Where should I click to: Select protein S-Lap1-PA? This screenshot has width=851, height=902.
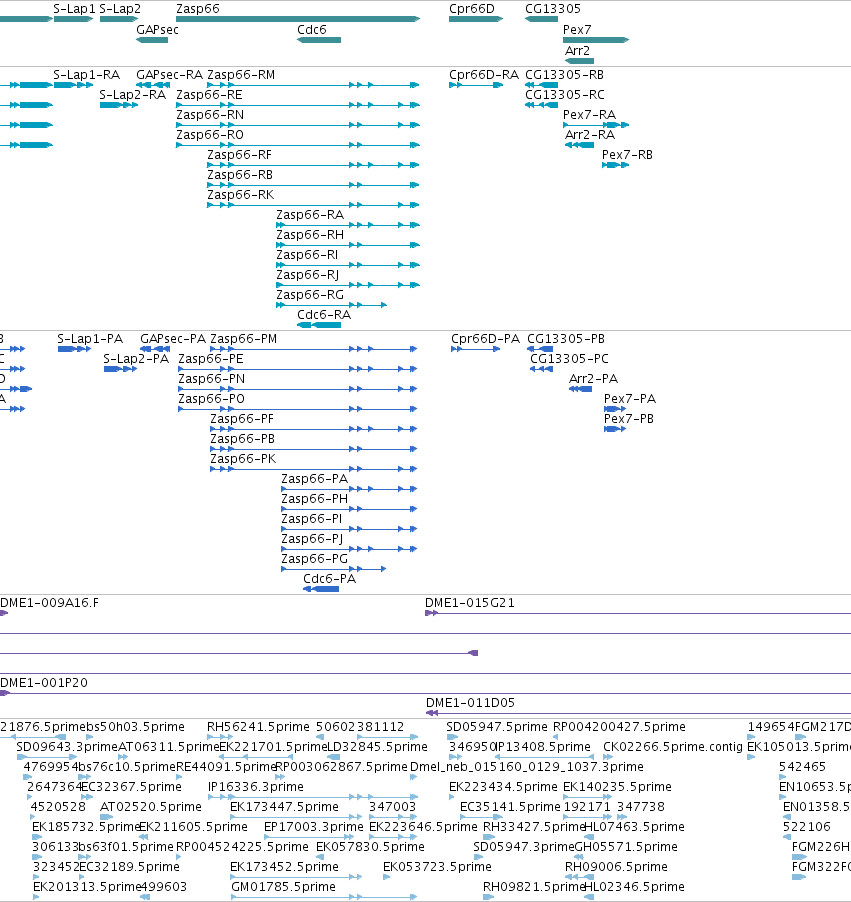(90, 339)
